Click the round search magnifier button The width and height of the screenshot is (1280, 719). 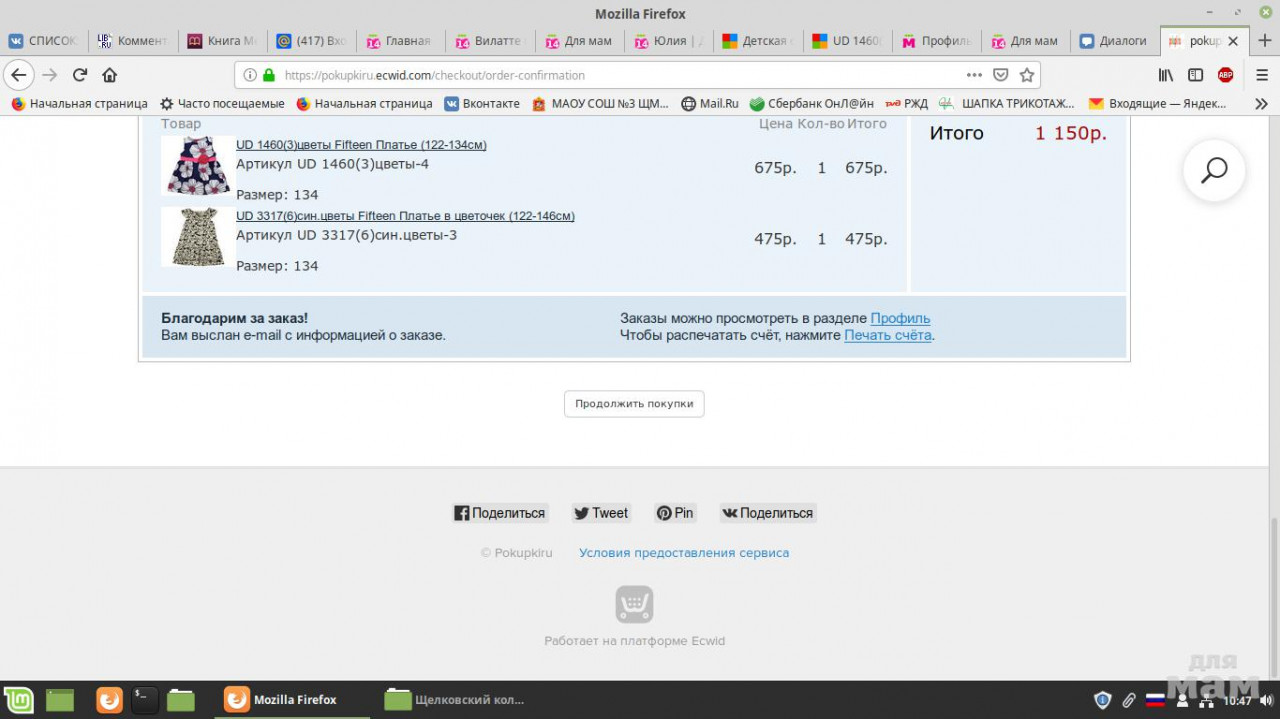coord(1214,171)
